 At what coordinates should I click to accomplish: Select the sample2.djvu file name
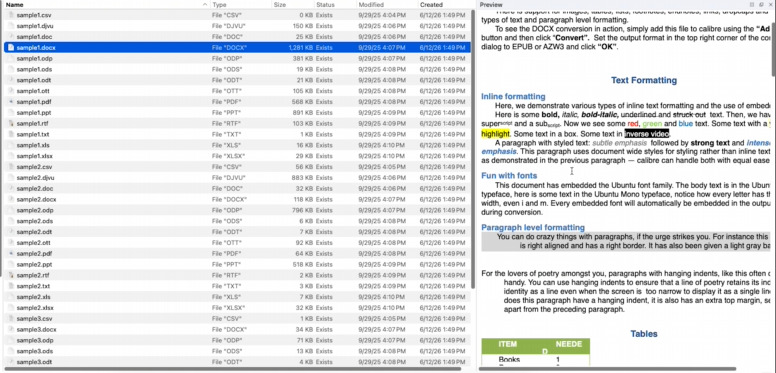coord(35,178)
